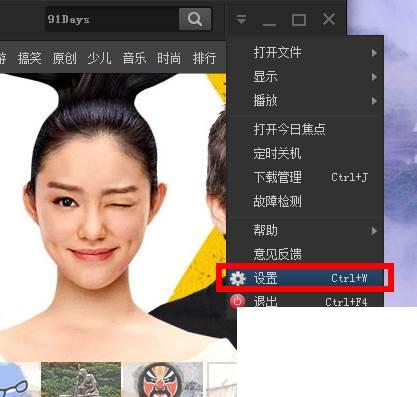
Task: Select 定时关机 menu entry
Action: (305, 153)
